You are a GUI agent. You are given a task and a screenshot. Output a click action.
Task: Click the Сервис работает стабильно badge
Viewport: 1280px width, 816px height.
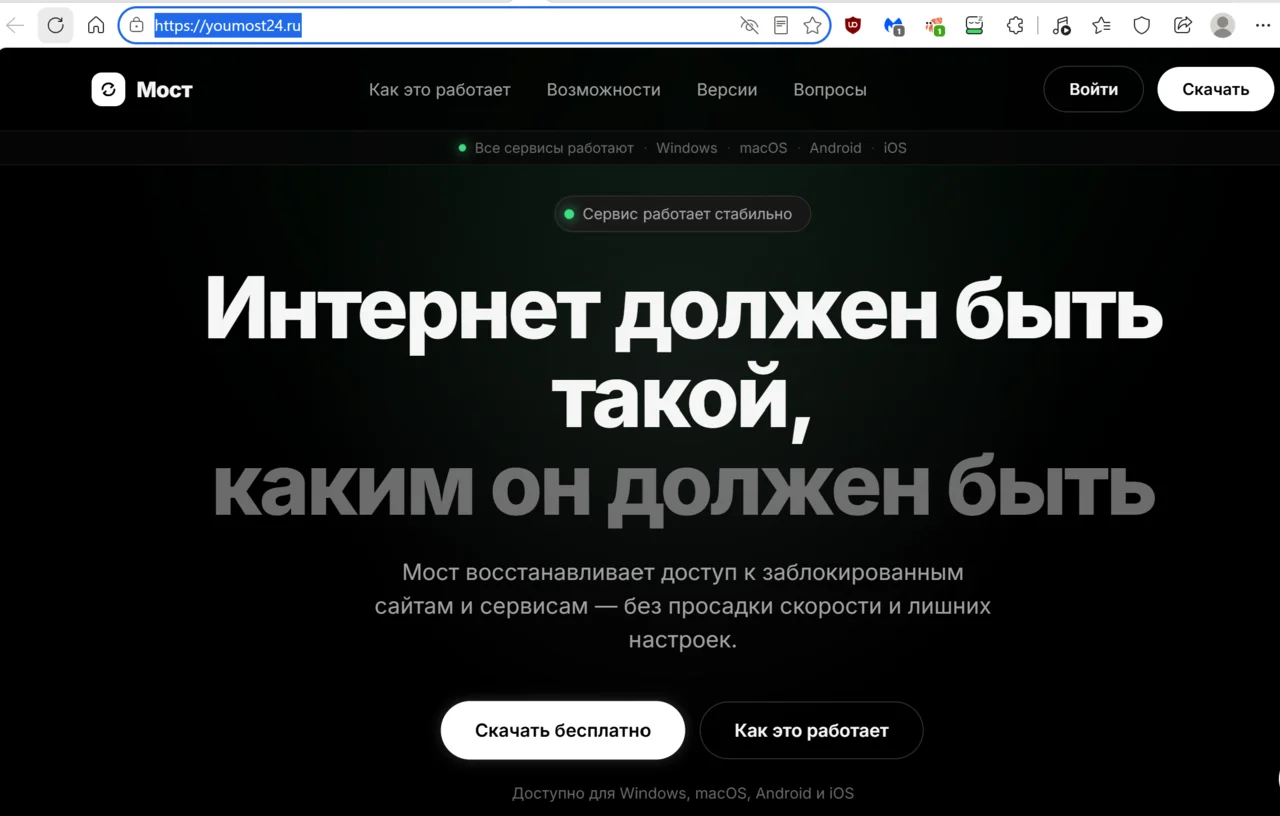pos(682,214)
